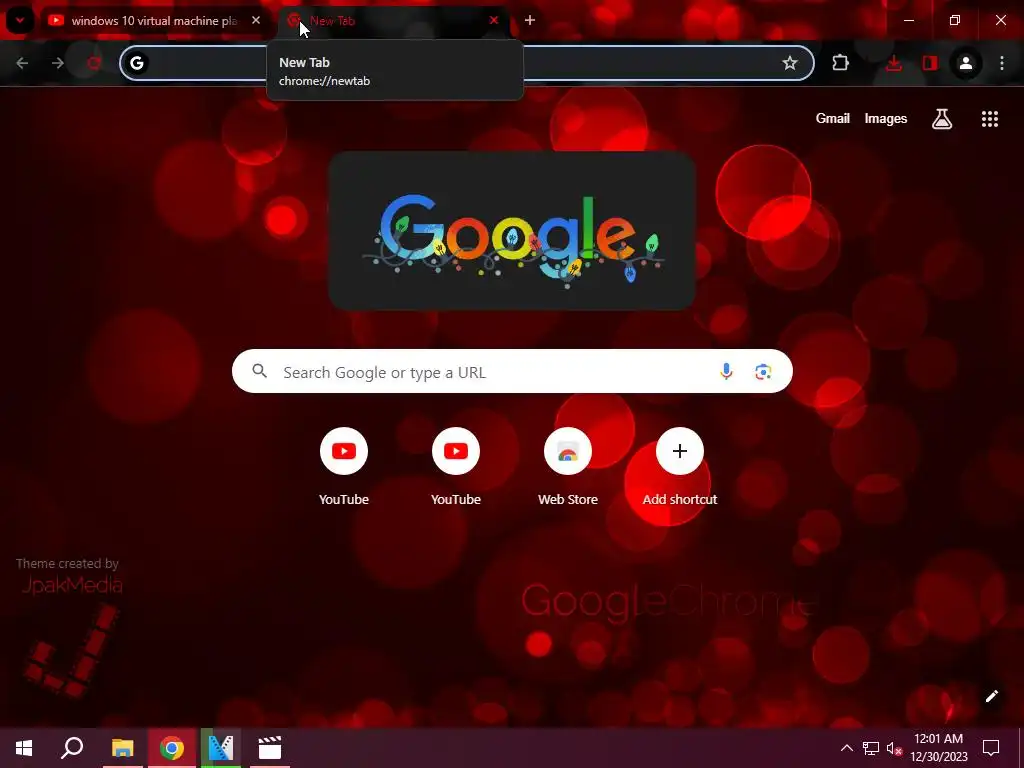The height and width of the screenshot is (768, 1024).
Task: Open the tab search dropdown arrow
Action: pos(20,20)
